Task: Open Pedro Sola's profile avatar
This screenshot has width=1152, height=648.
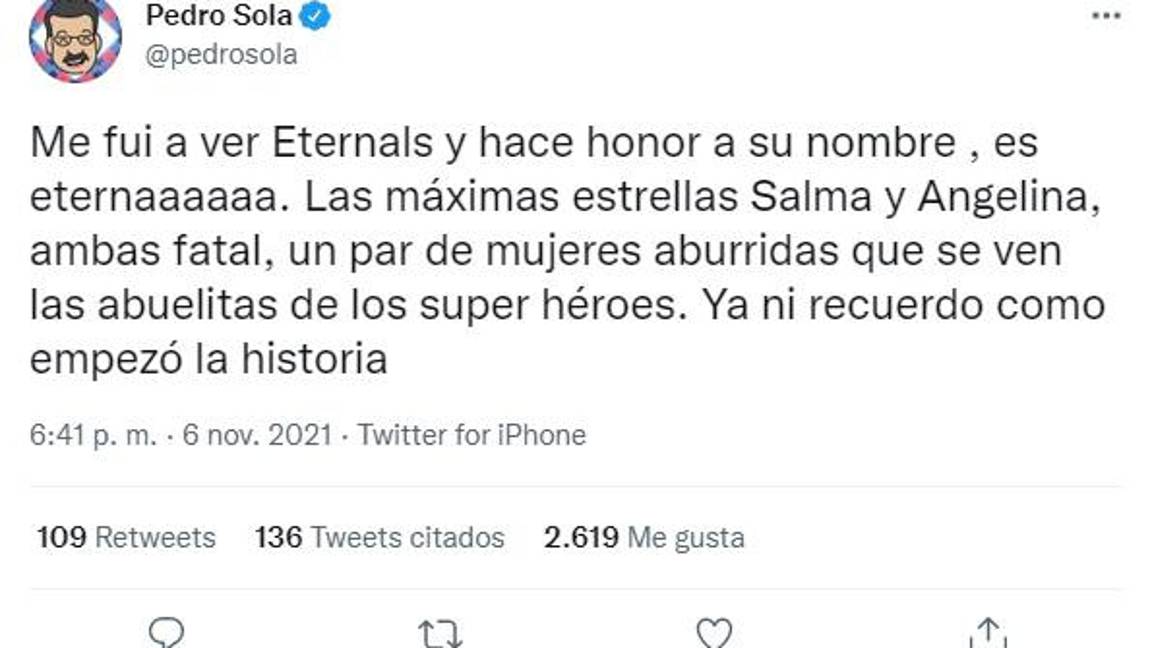Action: (x=75, y=40)
